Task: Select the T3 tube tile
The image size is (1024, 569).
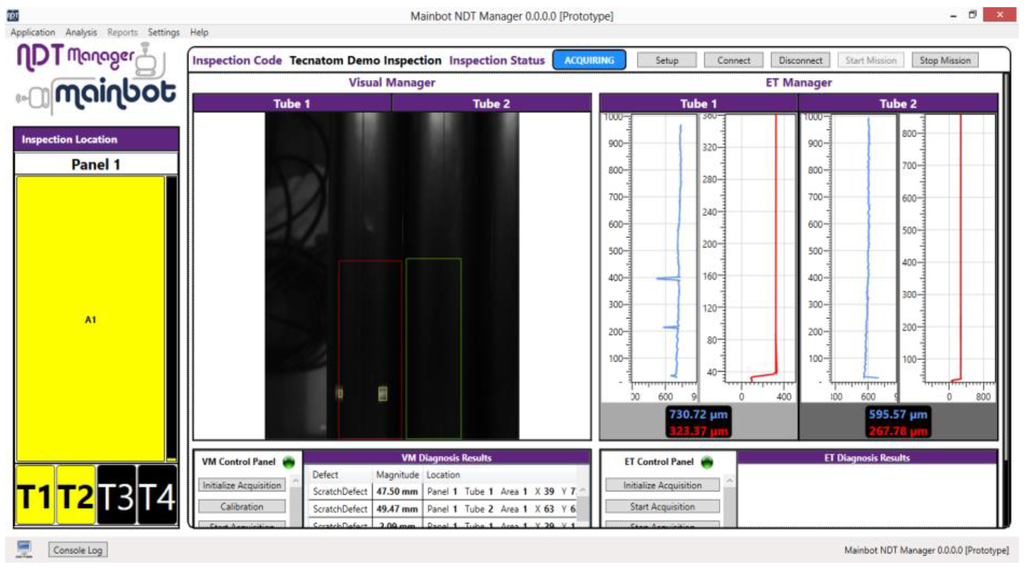Action: 117,494
